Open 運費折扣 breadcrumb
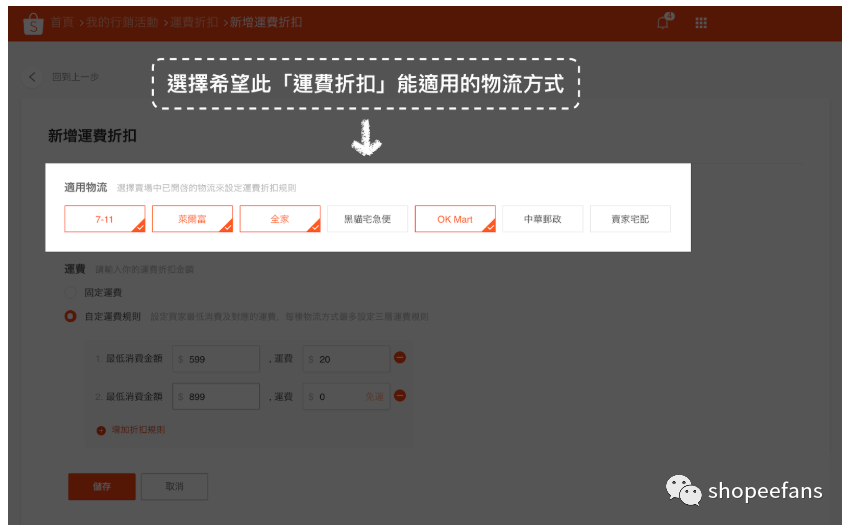 194,22
